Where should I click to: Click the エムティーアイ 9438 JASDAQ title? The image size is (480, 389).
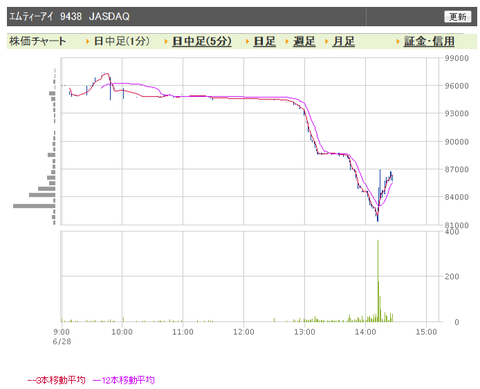click(x=69, y=16)
